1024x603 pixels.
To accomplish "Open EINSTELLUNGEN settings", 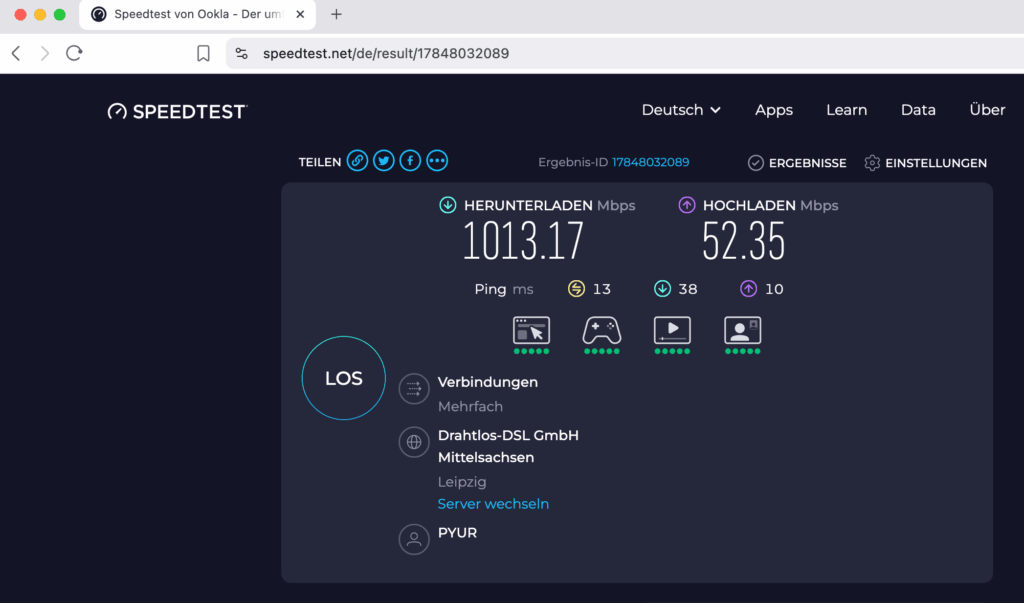I will click(x=926, y=163).
